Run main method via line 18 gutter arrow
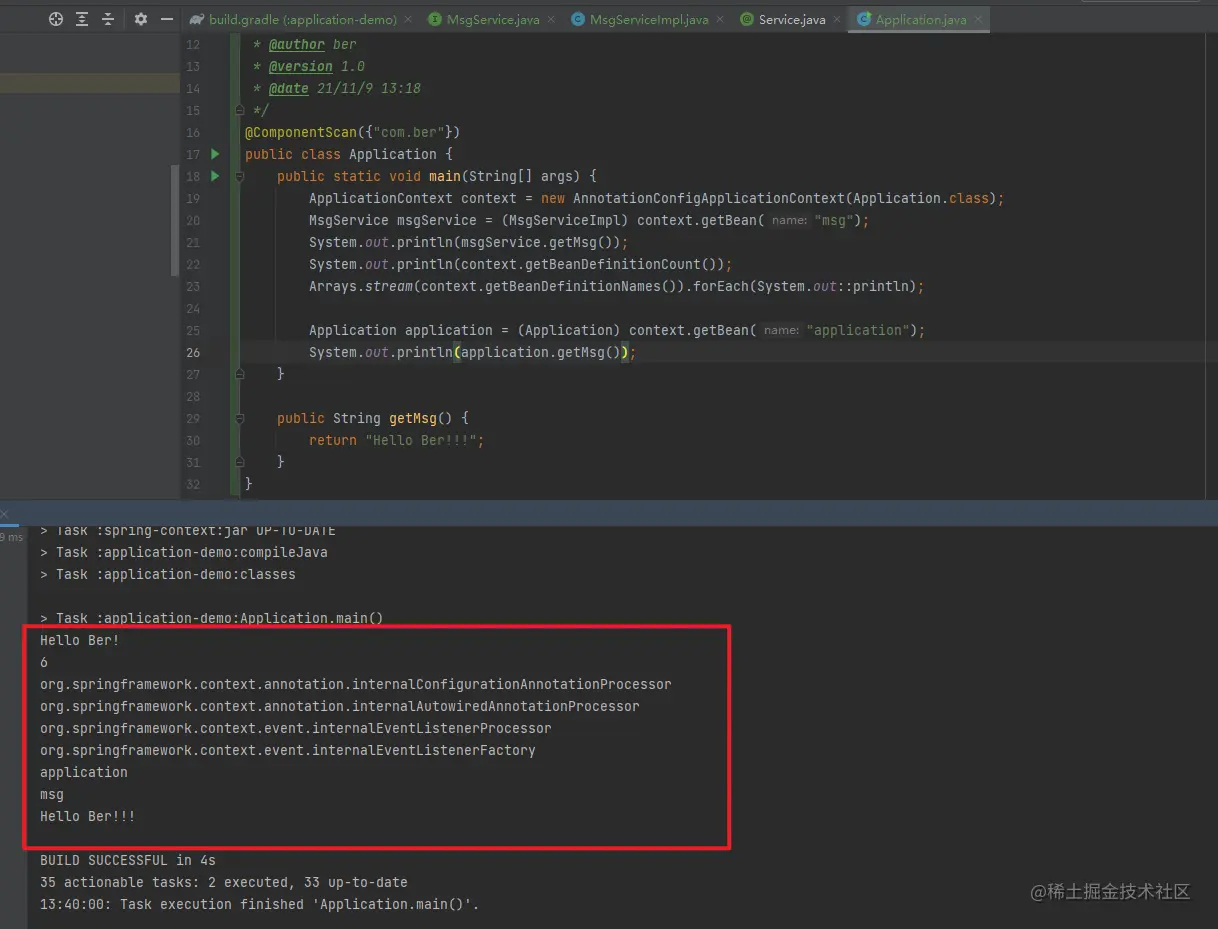Viewport: 1218px width, 929px height. (215, 176)
